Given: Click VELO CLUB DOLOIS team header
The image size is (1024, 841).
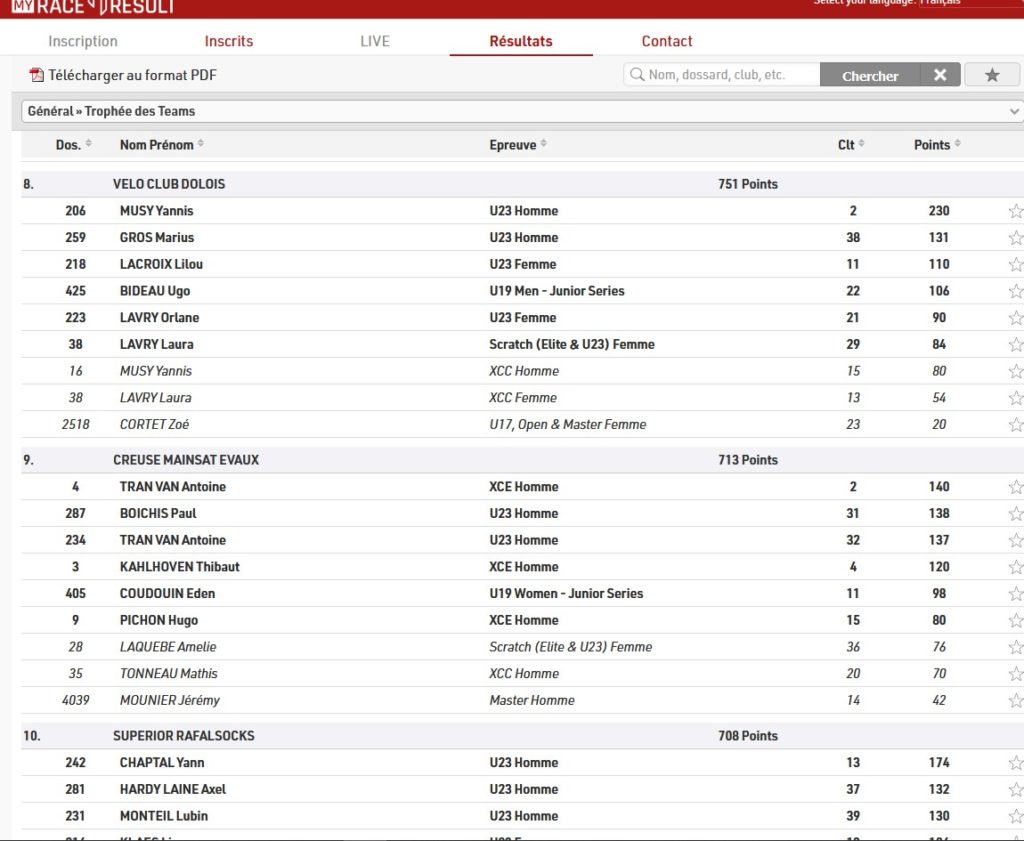Looking at the screenshot, I should (168, 184).
